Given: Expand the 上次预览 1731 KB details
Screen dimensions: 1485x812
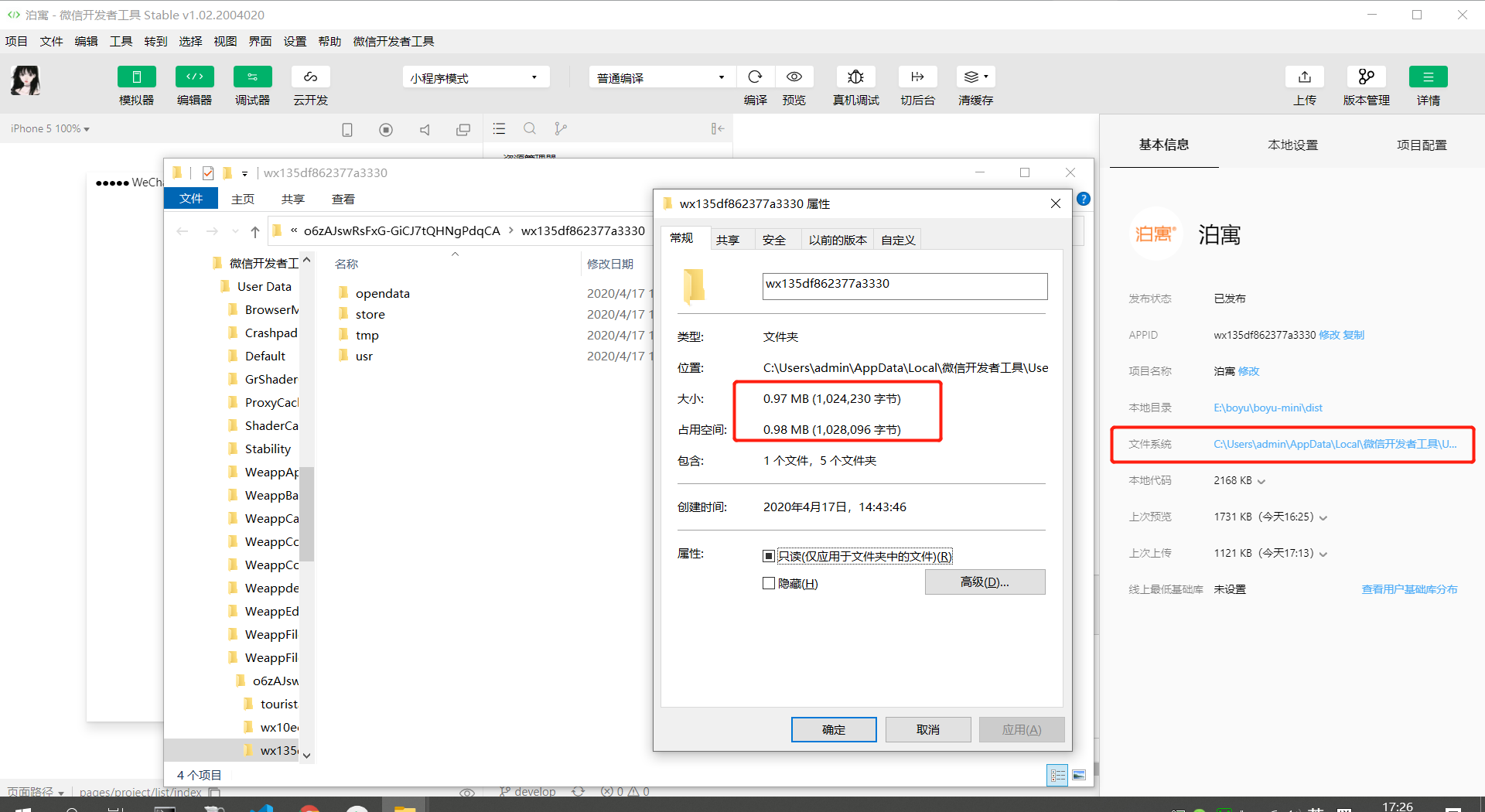Looking at the screenshot, I should [1323, 517].
